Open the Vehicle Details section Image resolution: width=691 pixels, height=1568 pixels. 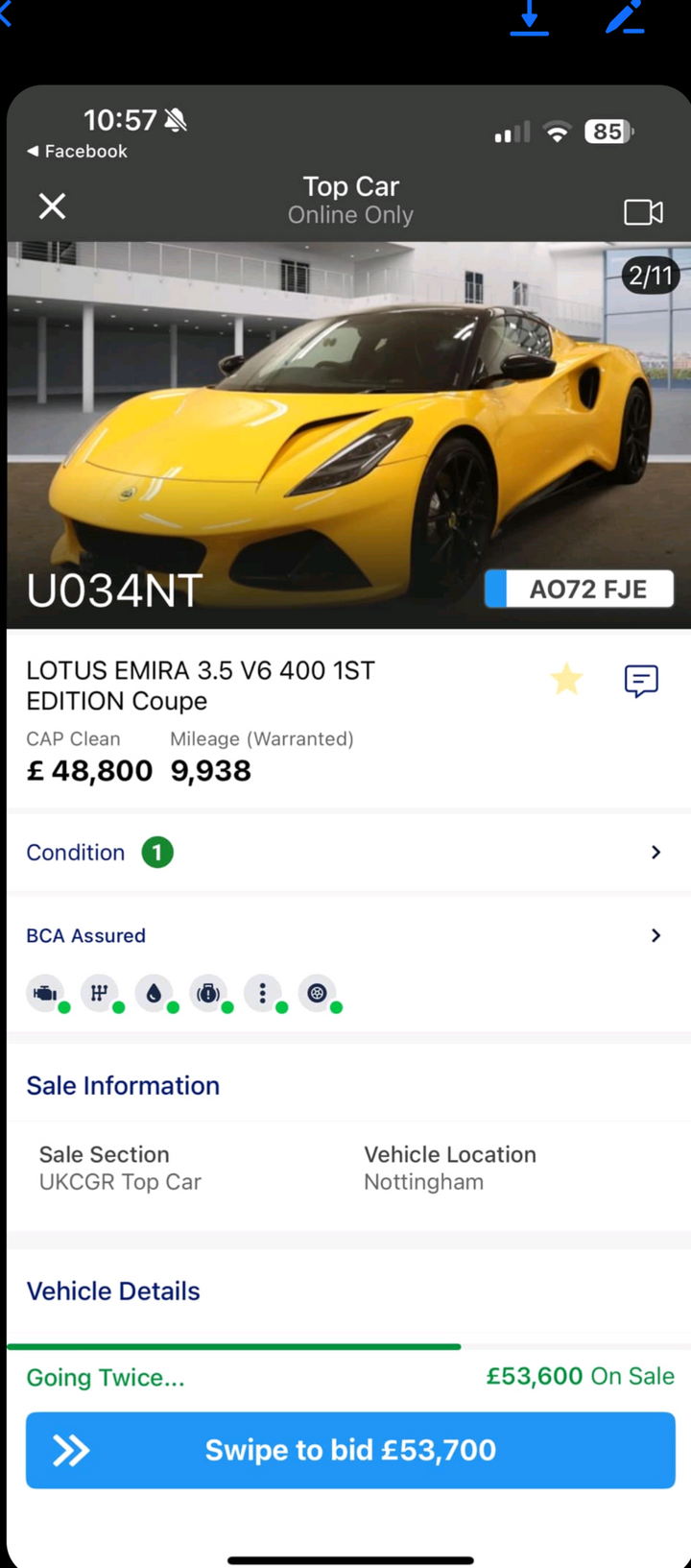113,1291
